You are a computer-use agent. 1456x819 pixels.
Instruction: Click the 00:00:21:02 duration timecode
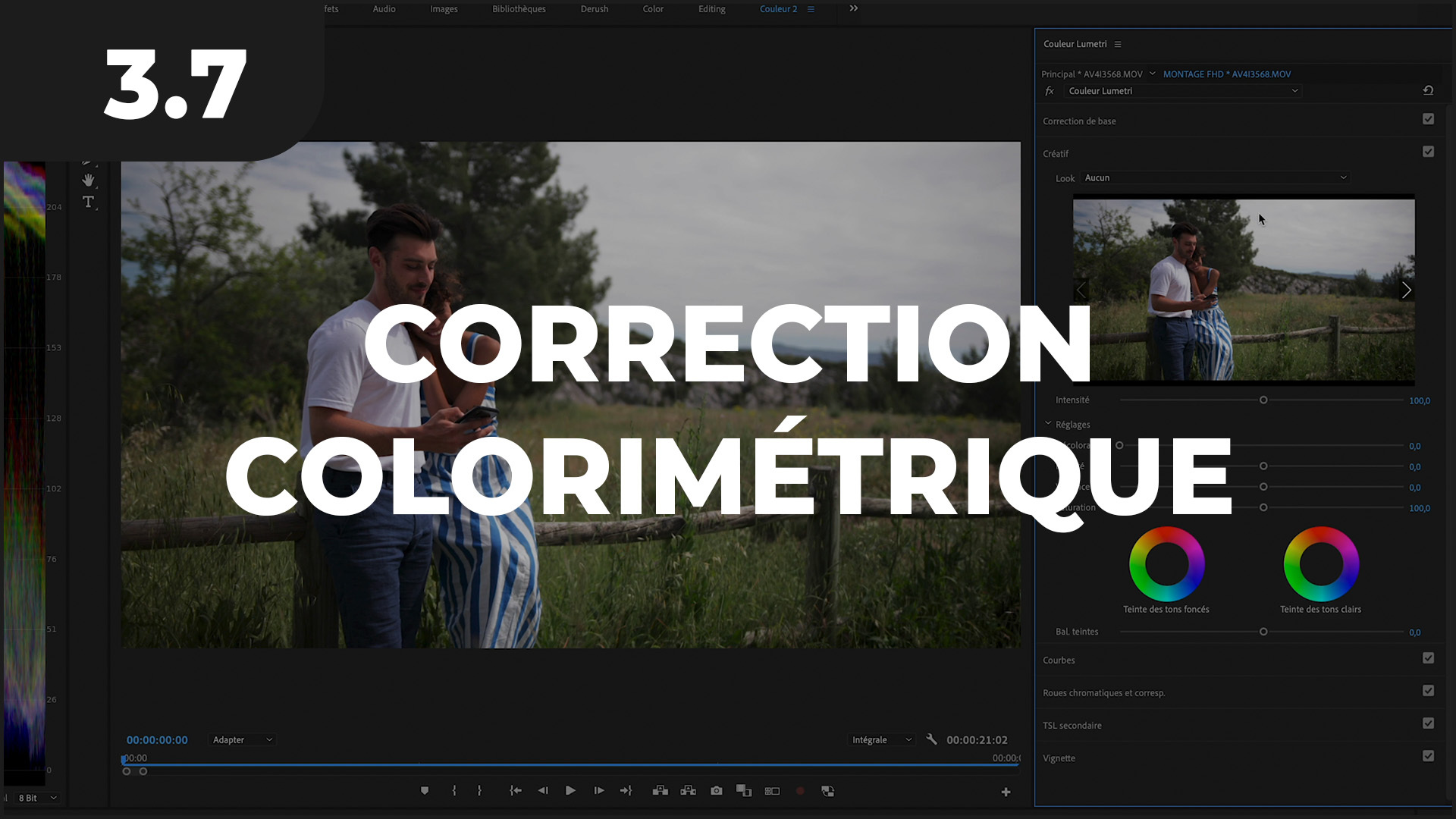tap(977, 740)
